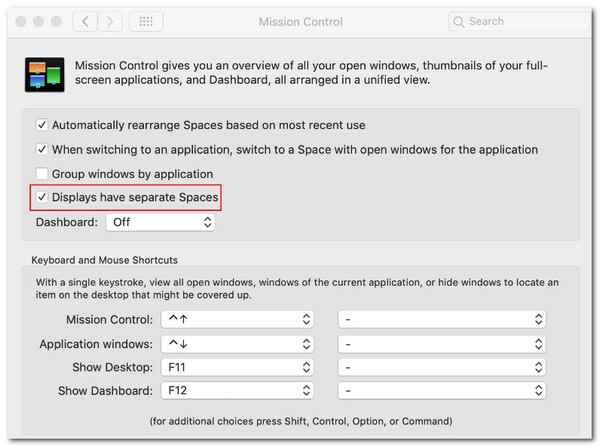Open the Dashboard dropdown set to Off
The height and width of the screenshot is (447, 600).
click(160, 222)
